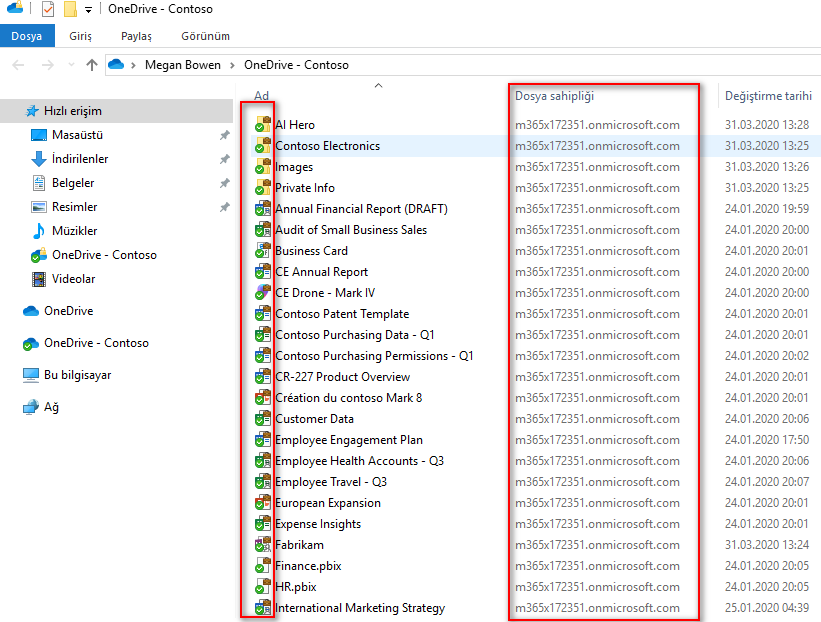Image resolution: width=821 pixels, height=622 pixels.
Task: Click the HR.pbix file icon
Action: (x=263, y=586)
